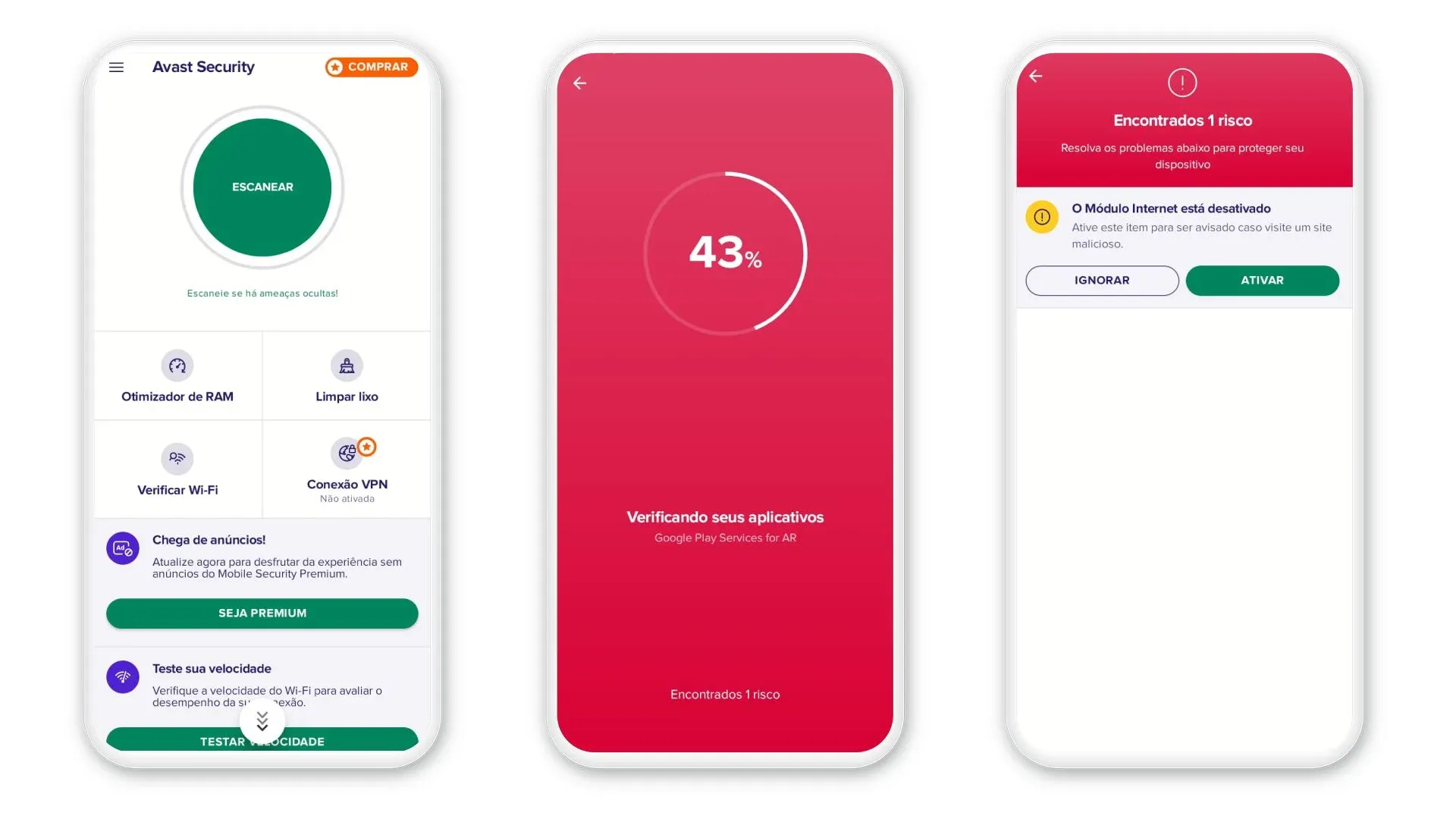The width and height of the screenshot is (1456, 819).
Task: Click the Scan circle button
Action: 262,187
